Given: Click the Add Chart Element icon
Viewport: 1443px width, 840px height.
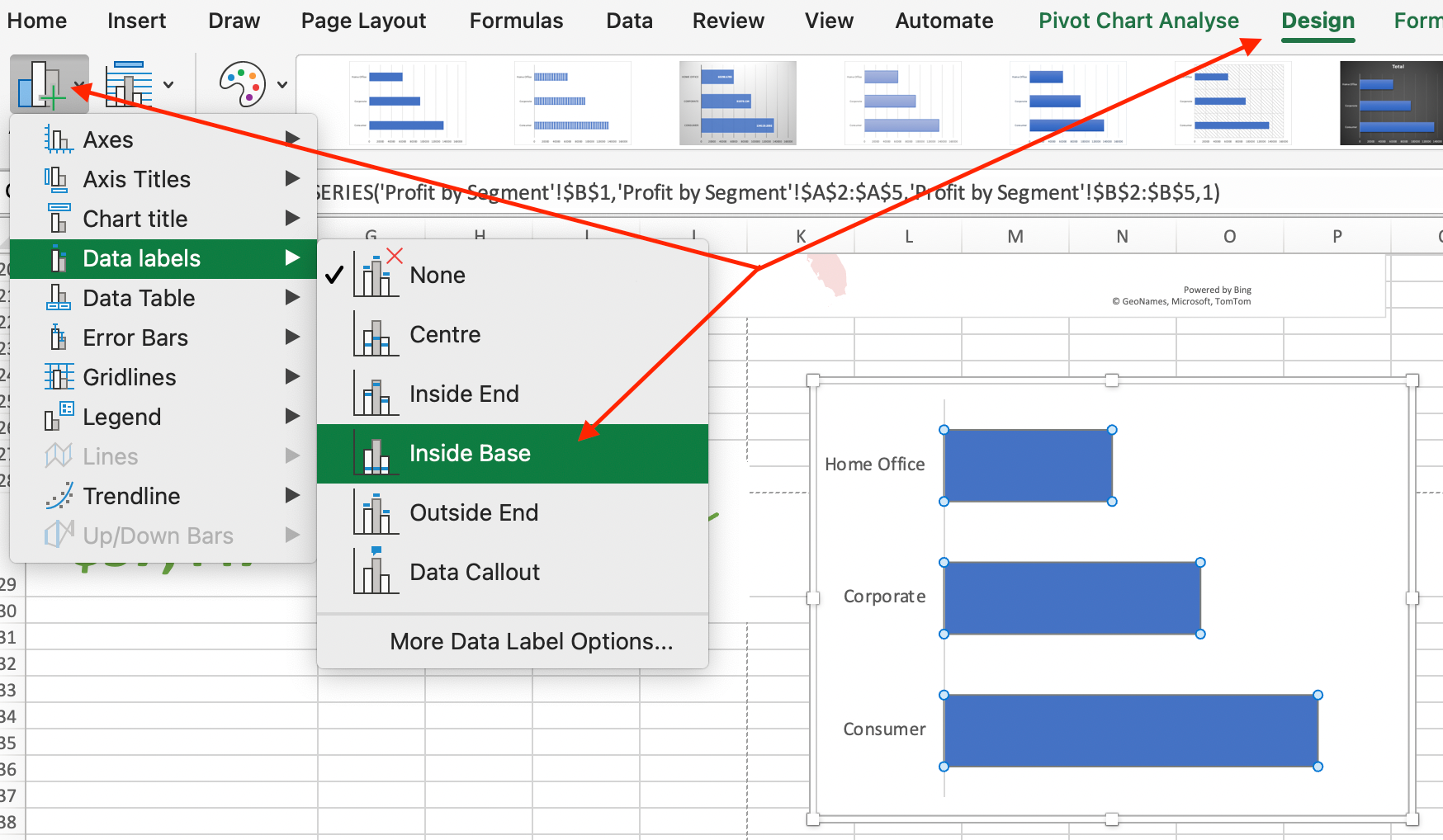Looking at the screenshot, I should point(41,84).
